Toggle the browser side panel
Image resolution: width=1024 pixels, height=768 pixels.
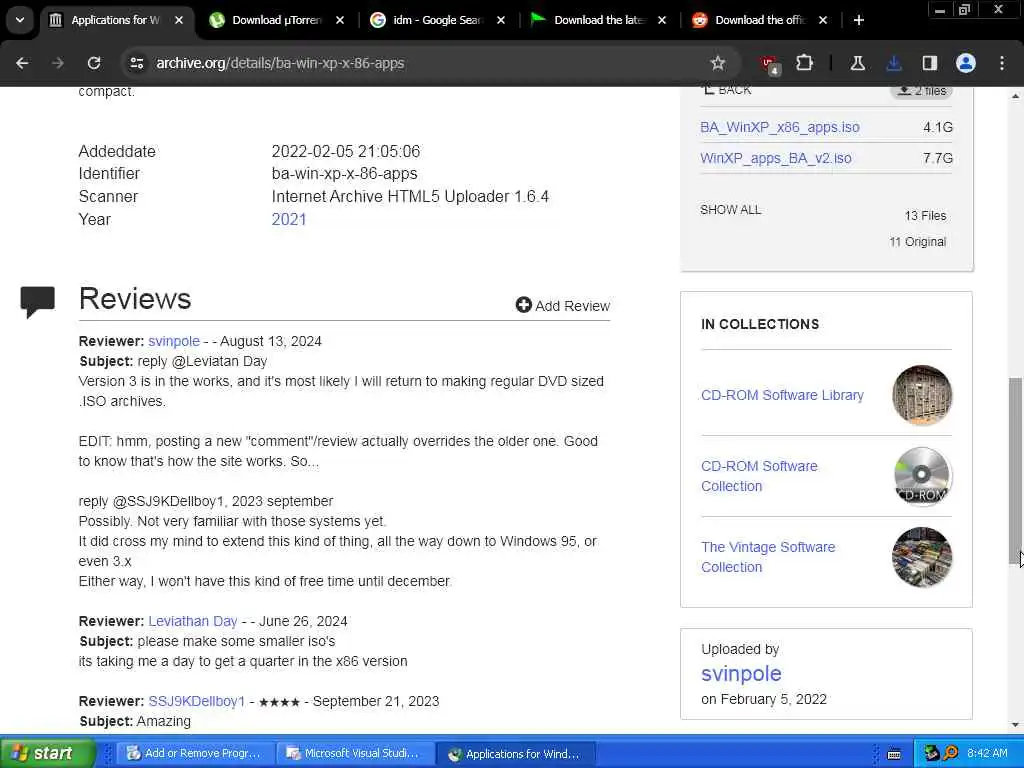tap(930, 63)
